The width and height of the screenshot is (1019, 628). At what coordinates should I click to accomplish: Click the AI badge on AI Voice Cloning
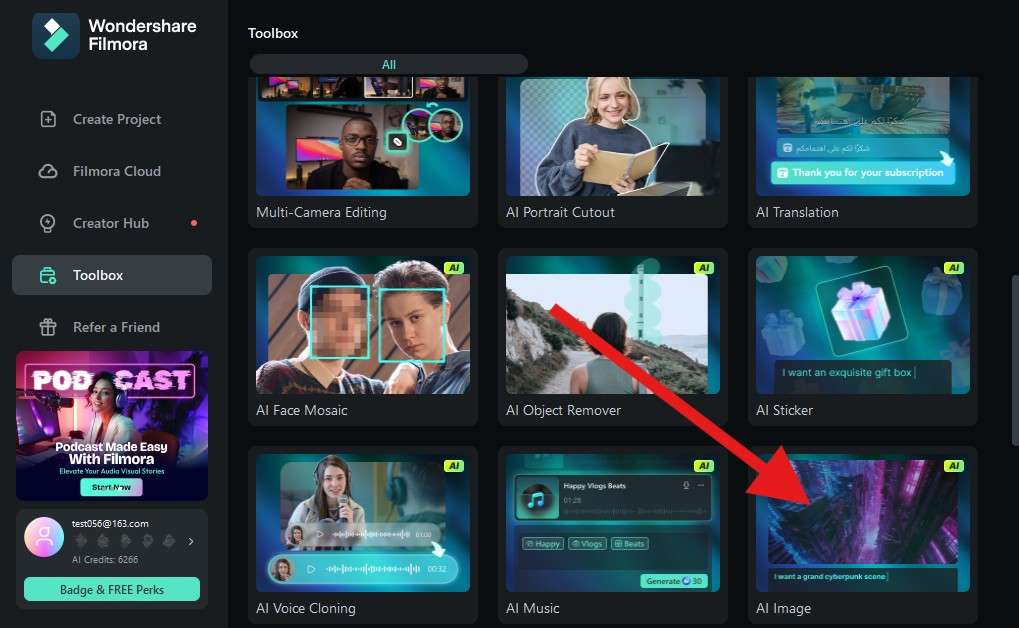pyautogui.click(x=454, y=466)
